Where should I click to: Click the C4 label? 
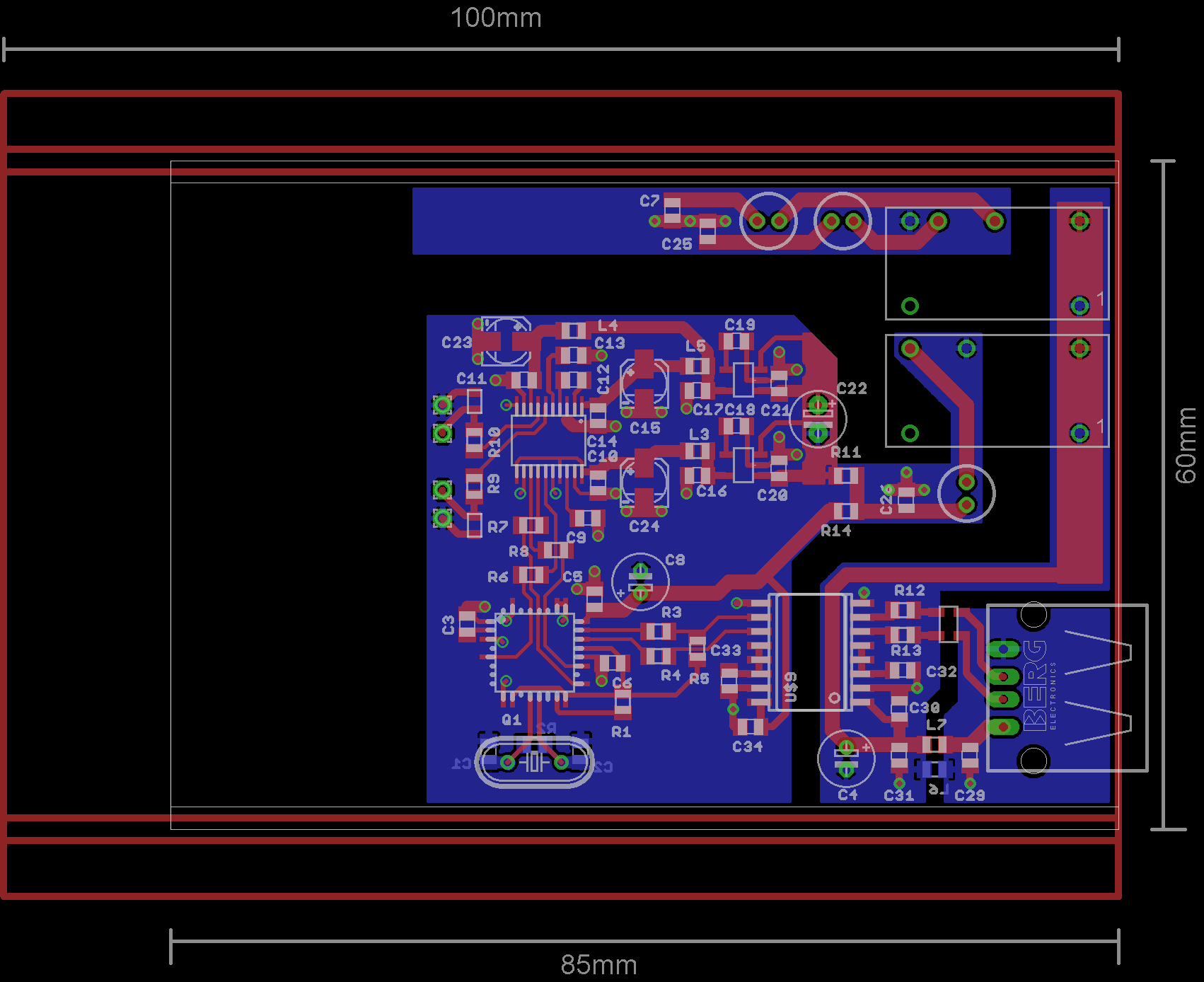(x=847, y=795)
